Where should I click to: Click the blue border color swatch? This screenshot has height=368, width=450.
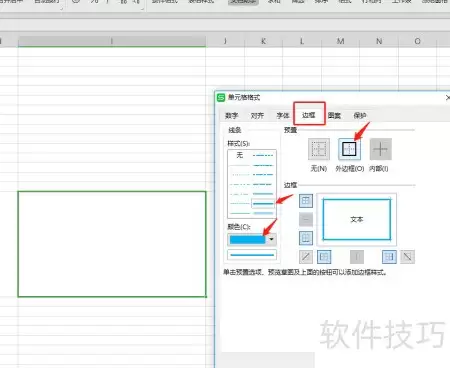[247, 239]
